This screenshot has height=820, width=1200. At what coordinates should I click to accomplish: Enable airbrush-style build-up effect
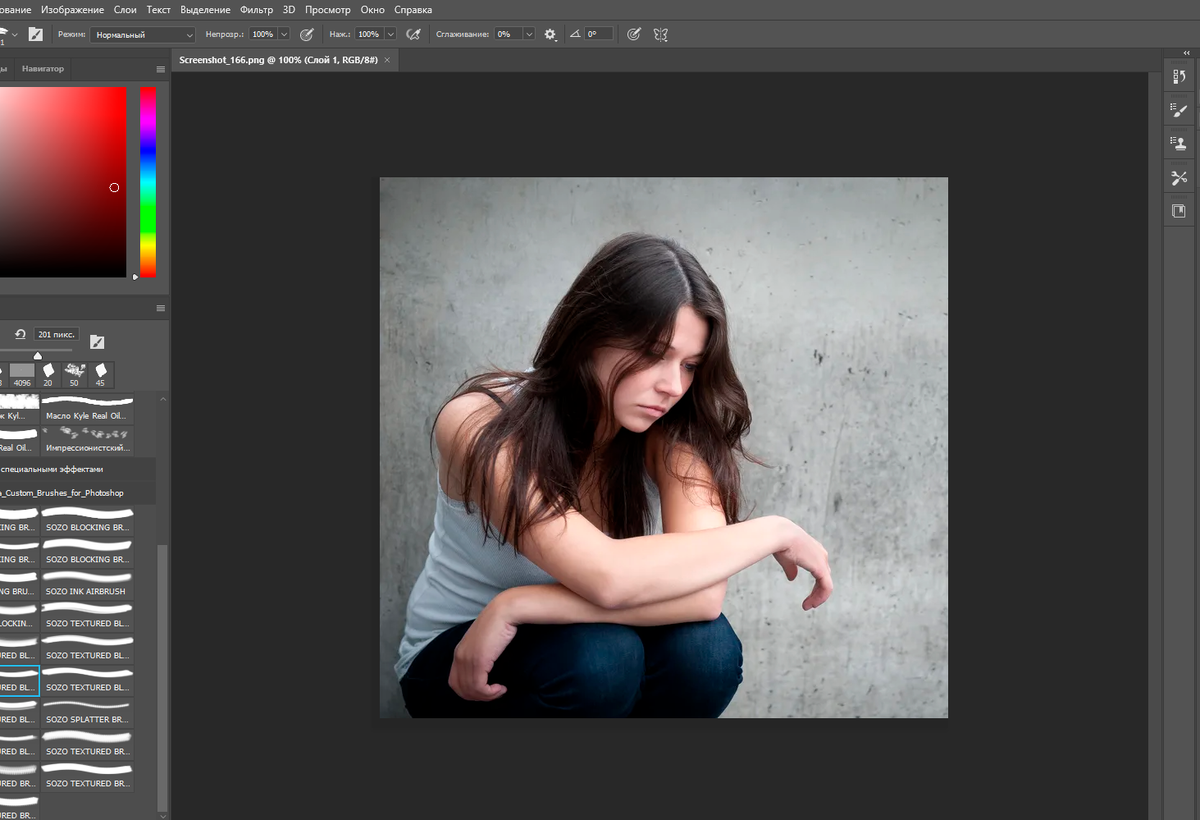[413, 34]
